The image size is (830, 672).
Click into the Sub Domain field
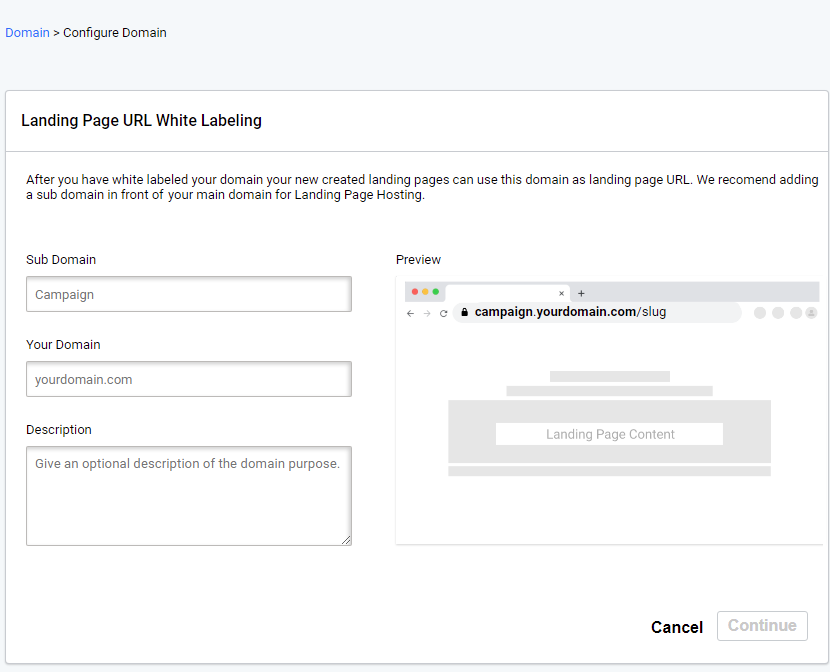188,295
